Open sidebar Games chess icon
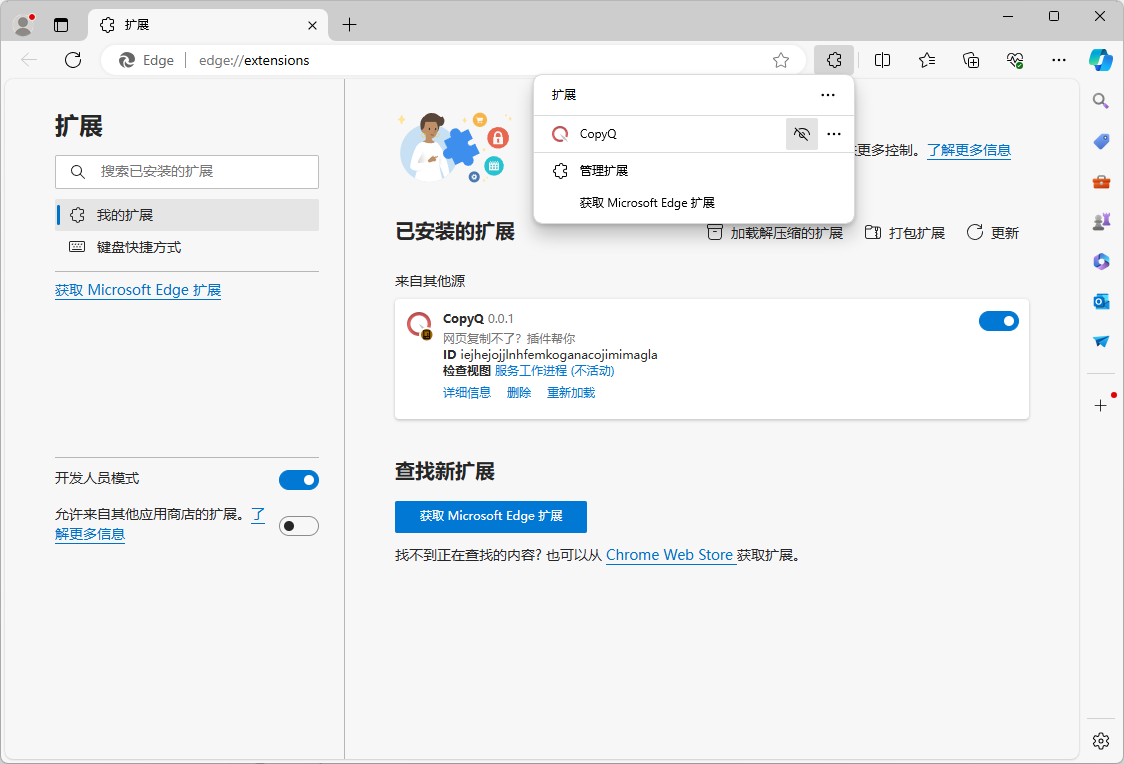The height and width of the screenshot is (764, 1124). click(1101, 221)
